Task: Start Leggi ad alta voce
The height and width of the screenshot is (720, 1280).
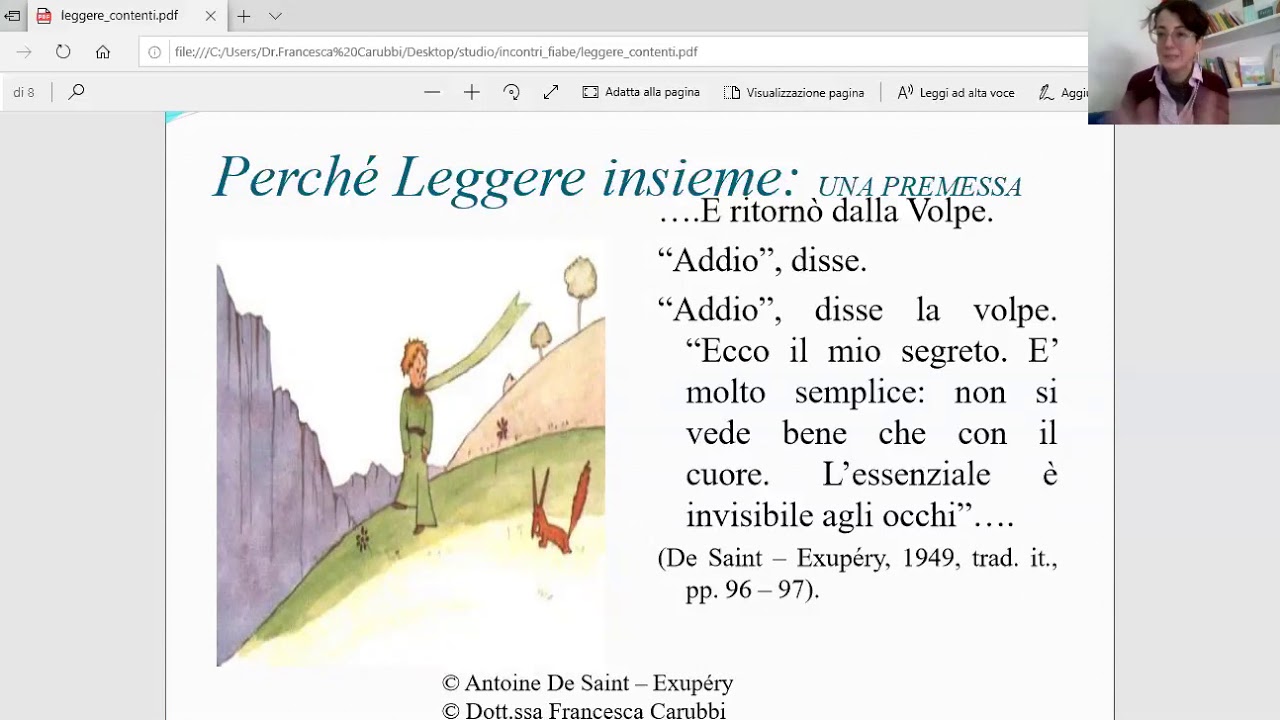Action: [956, 92]
